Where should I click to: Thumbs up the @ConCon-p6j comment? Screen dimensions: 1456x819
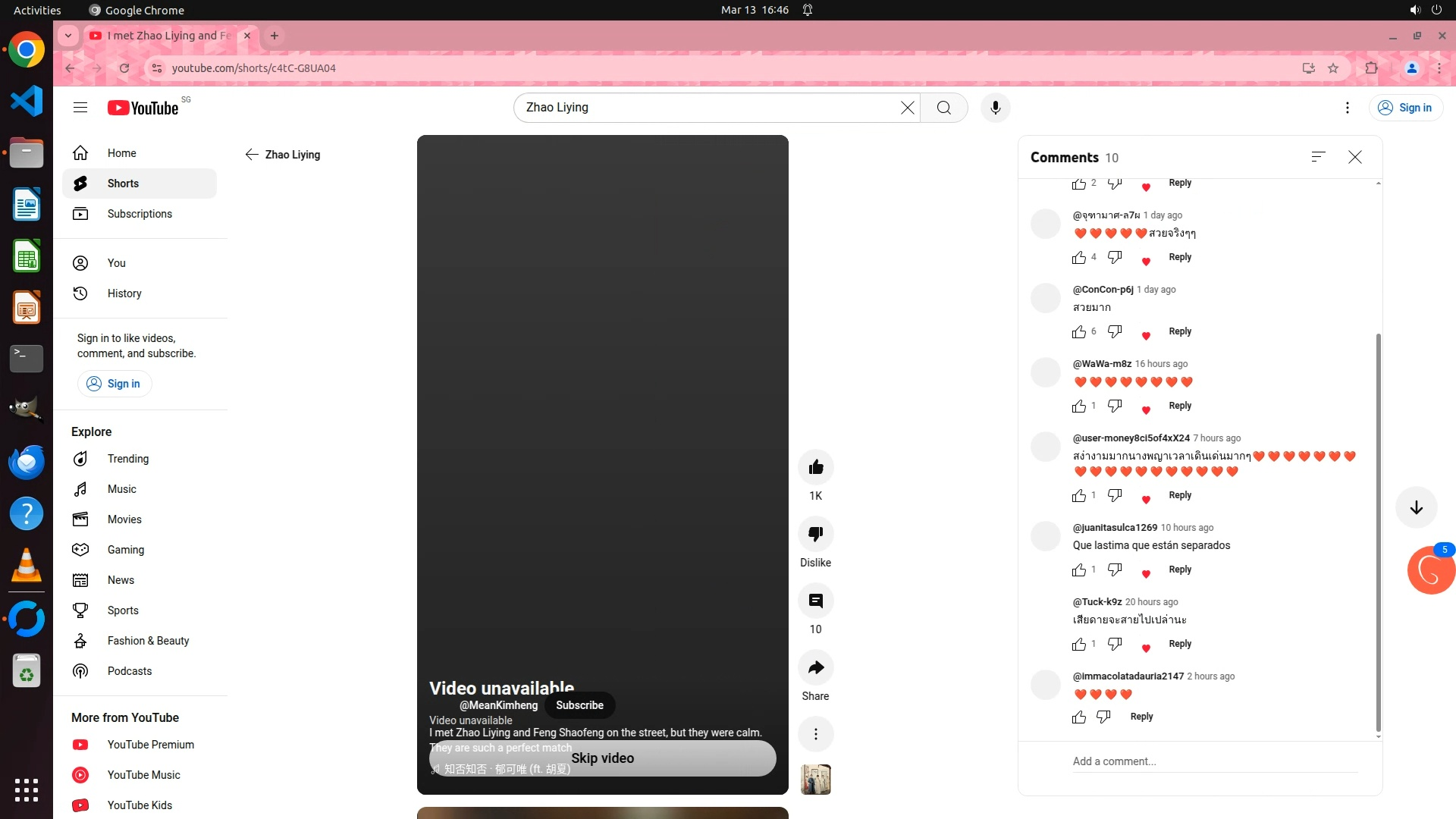pyautogui.click(x=1078, y=332)
